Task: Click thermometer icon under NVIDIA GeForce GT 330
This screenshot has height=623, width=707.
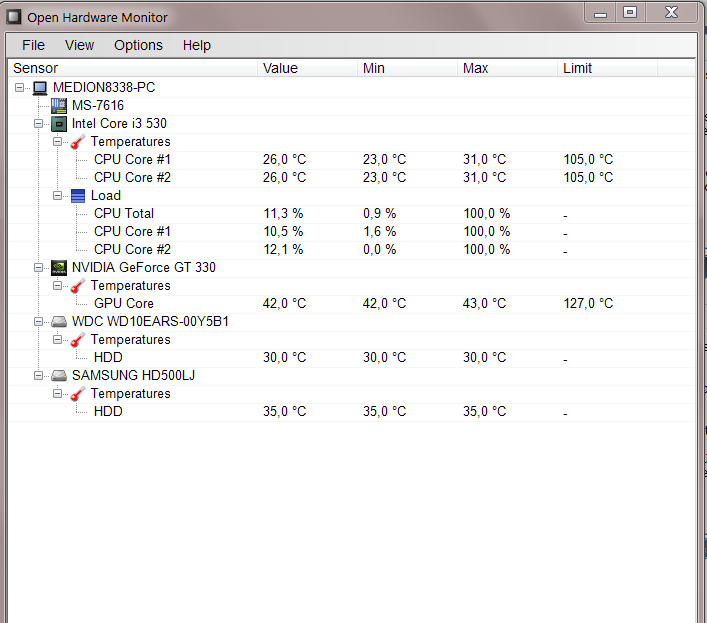Action: 78,286
